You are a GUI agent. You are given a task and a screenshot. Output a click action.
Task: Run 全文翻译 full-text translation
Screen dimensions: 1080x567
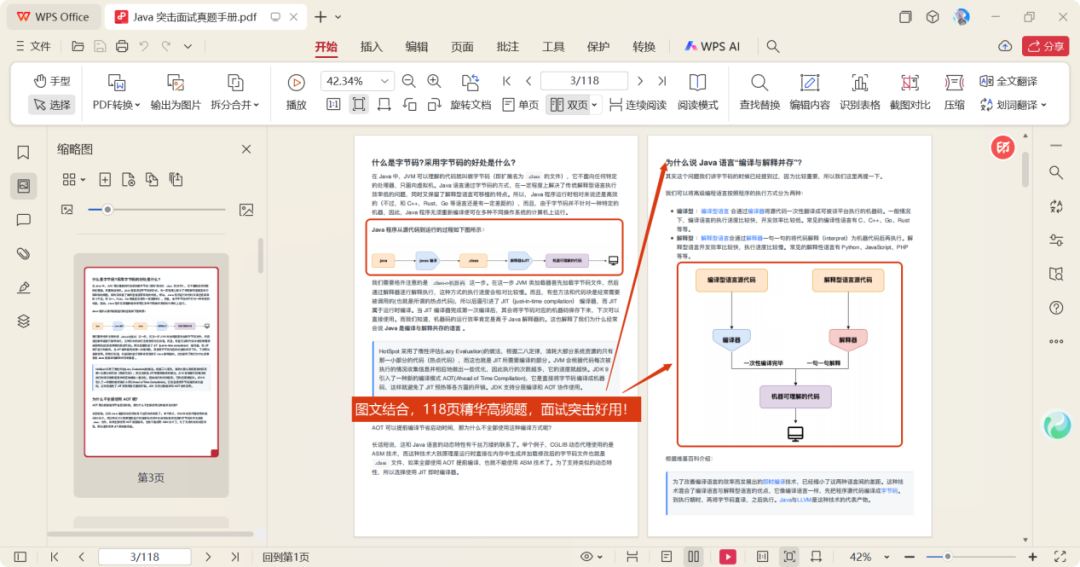tap(1008, 81)
